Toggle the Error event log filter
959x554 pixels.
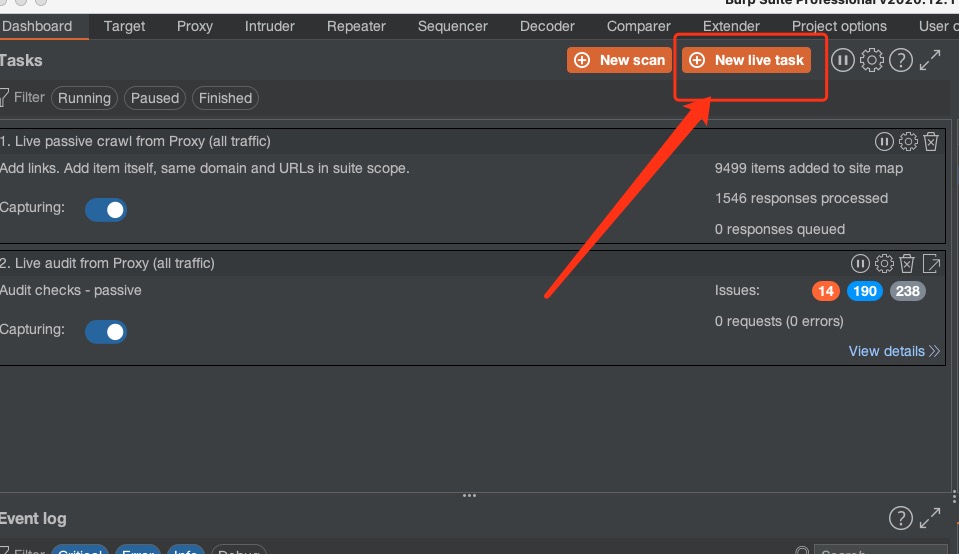[x=138, y=549]
